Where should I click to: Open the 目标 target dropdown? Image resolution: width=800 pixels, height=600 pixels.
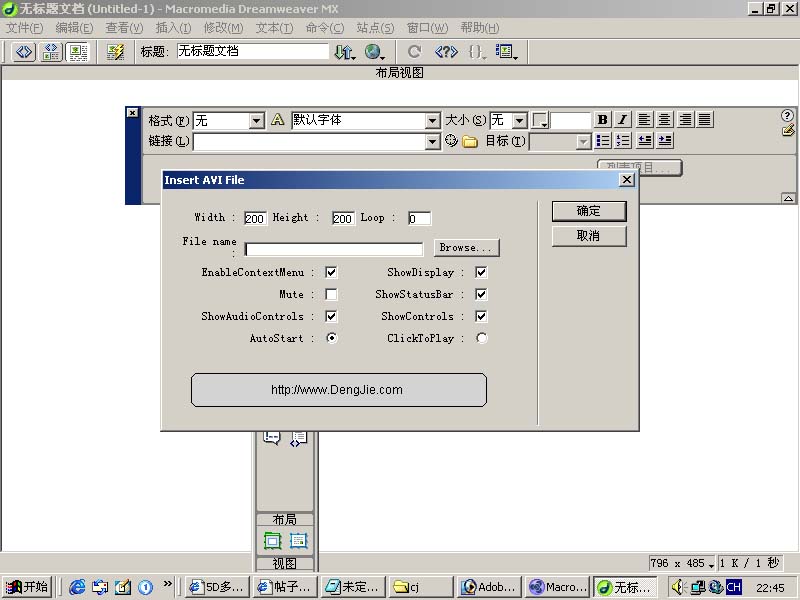583,141
